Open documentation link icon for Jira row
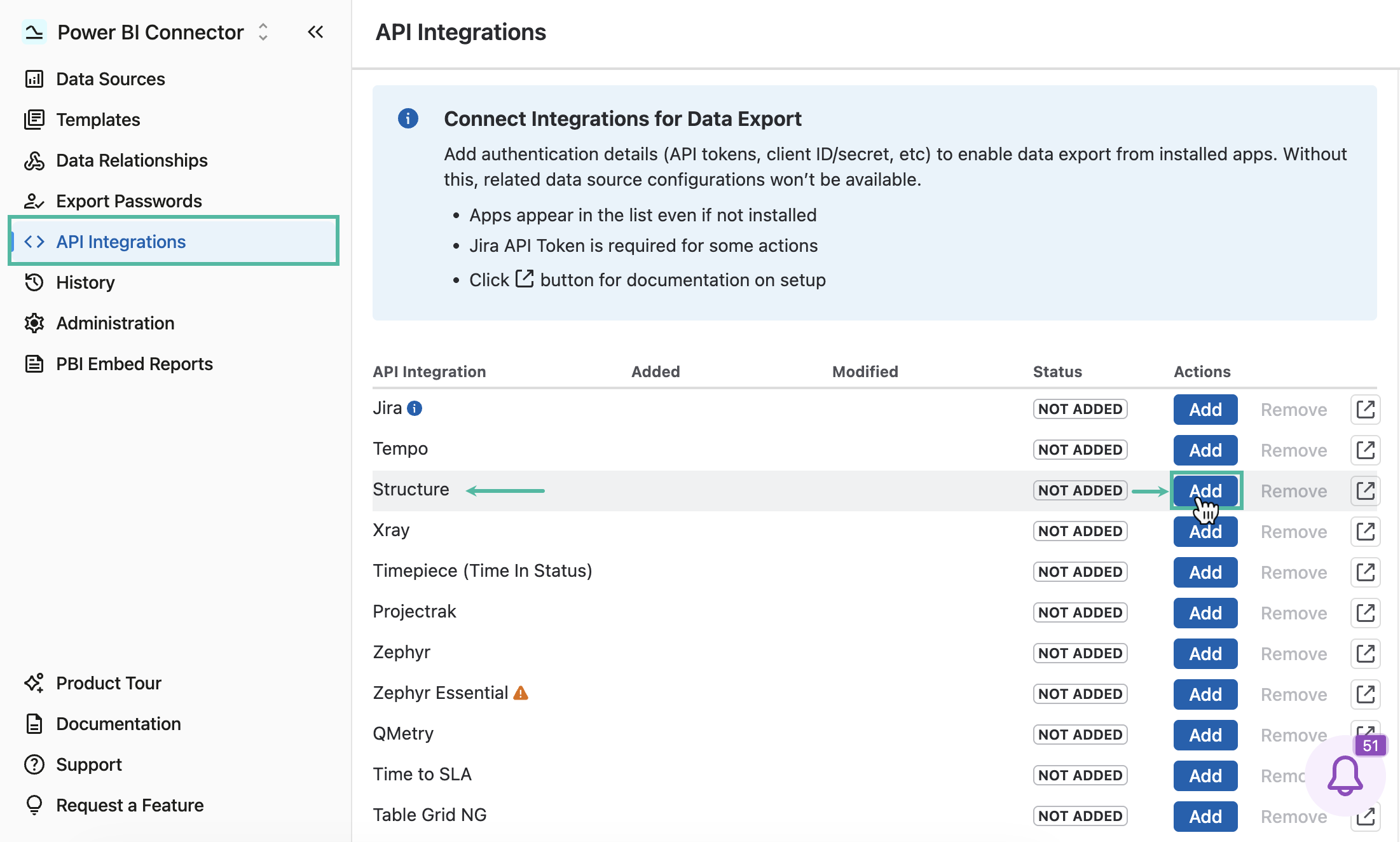The width and height of the screenshot is (1400, 842). 1366,410
